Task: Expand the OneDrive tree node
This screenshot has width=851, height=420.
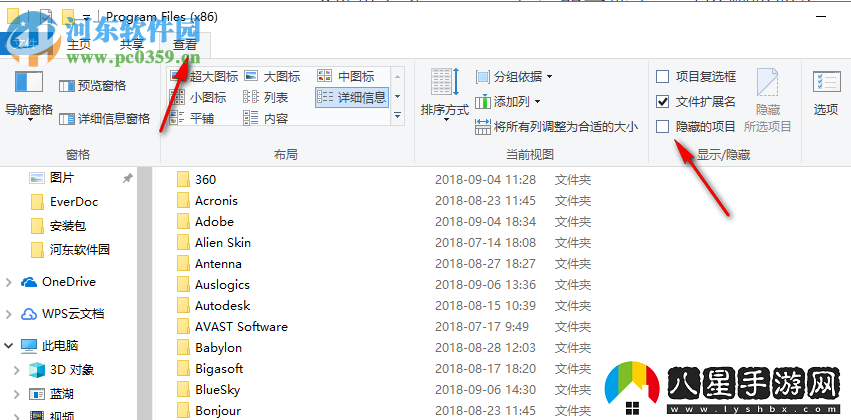Action: coord(10,282)
